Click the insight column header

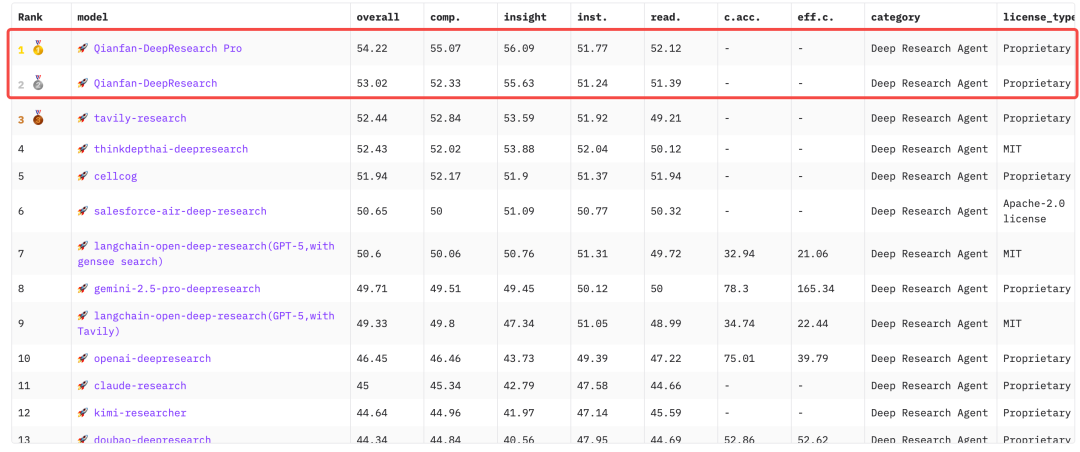523,17
